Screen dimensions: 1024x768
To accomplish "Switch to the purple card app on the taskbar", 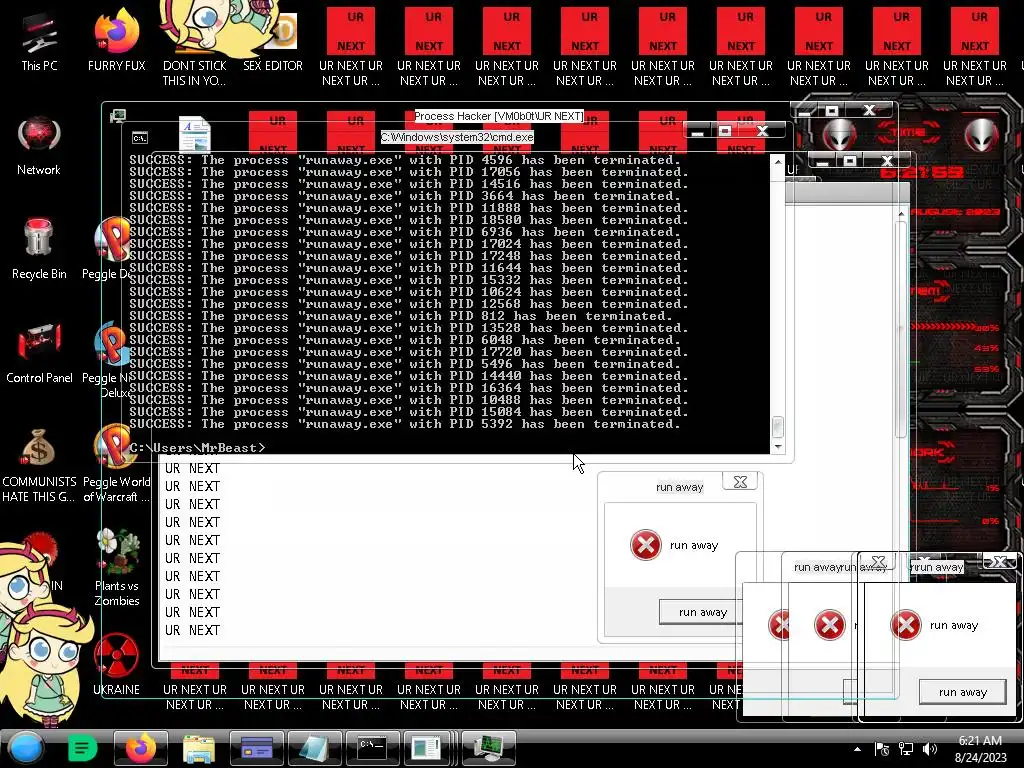I will click(257, 748).
